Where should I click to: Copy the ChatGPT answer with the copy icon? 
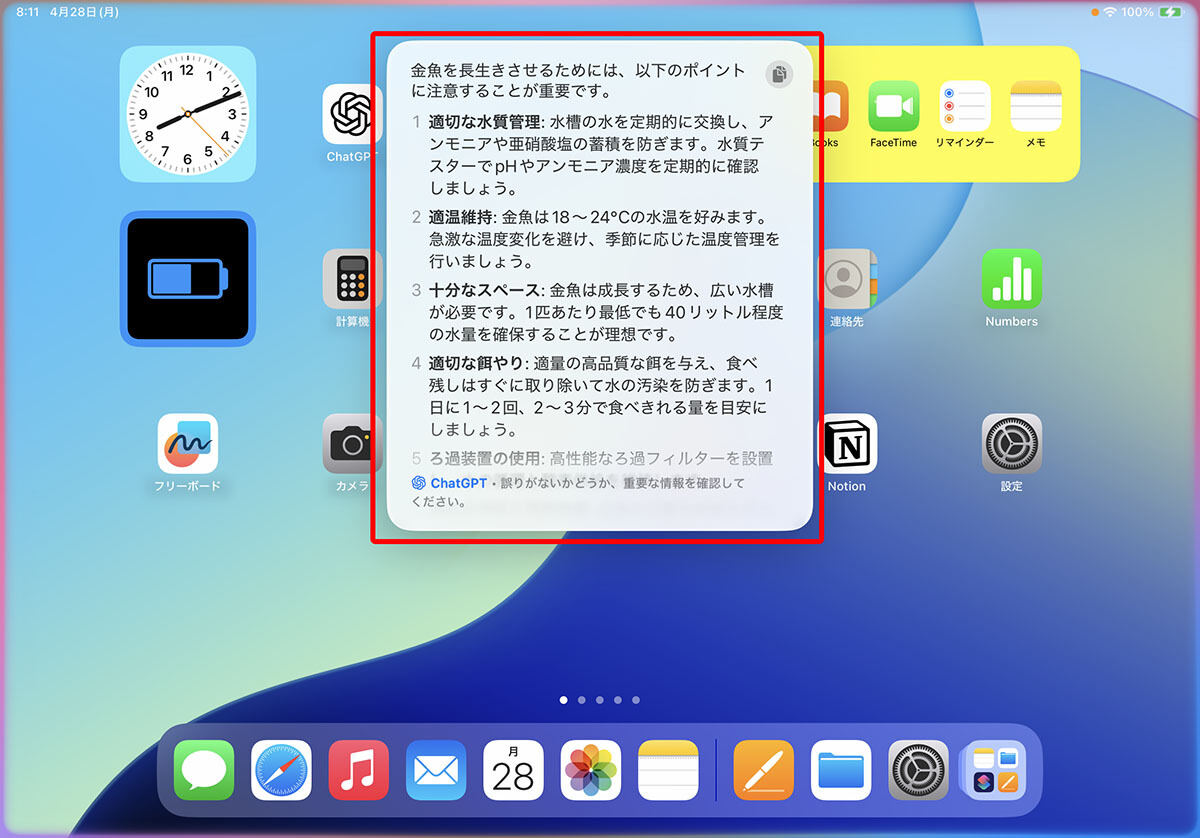[x=779, y=74]
